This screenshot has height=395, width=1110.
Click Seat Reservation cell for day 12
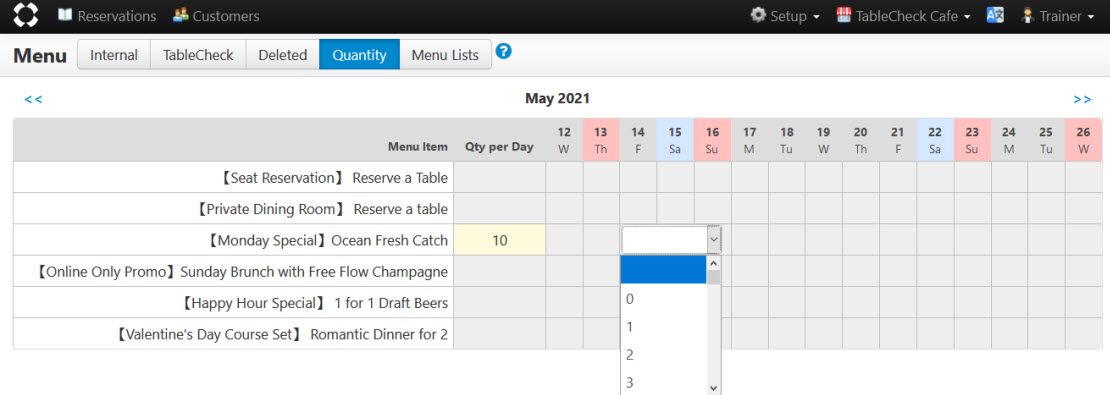[x=564, y=178]
